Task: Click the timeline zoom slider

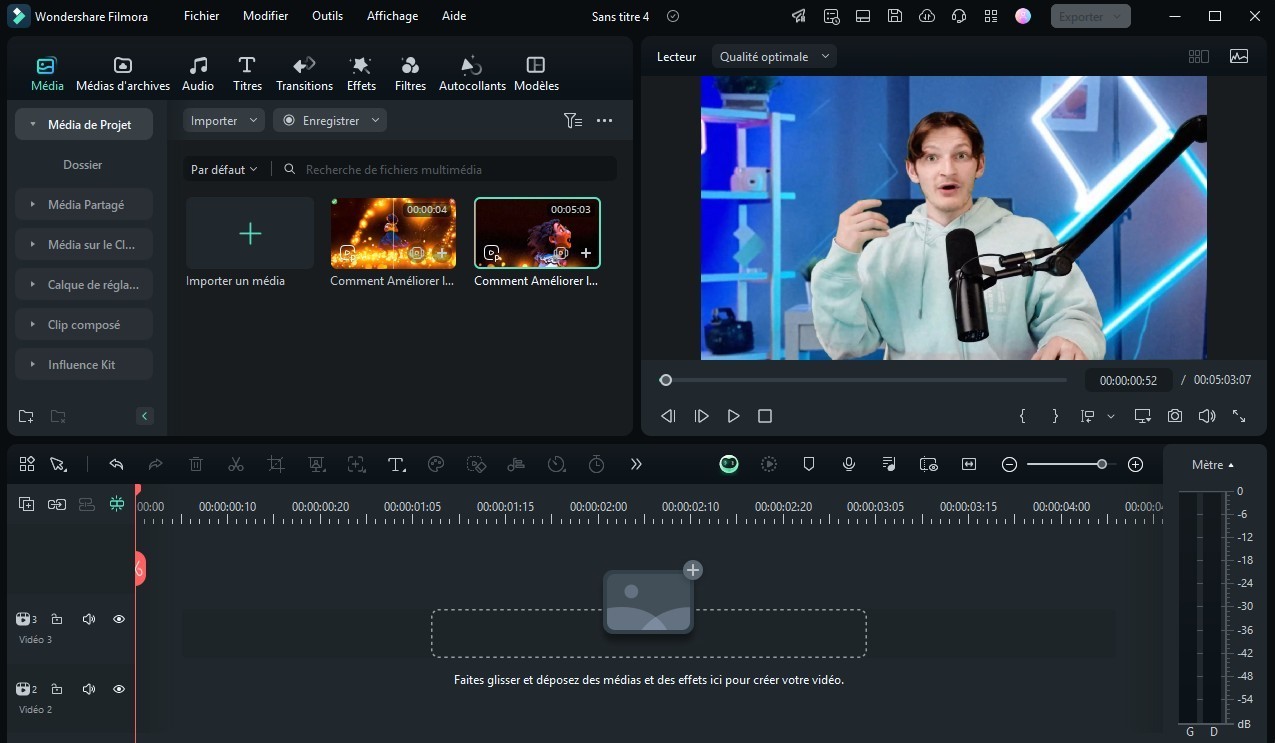Action: click(x=1071, y=464)
